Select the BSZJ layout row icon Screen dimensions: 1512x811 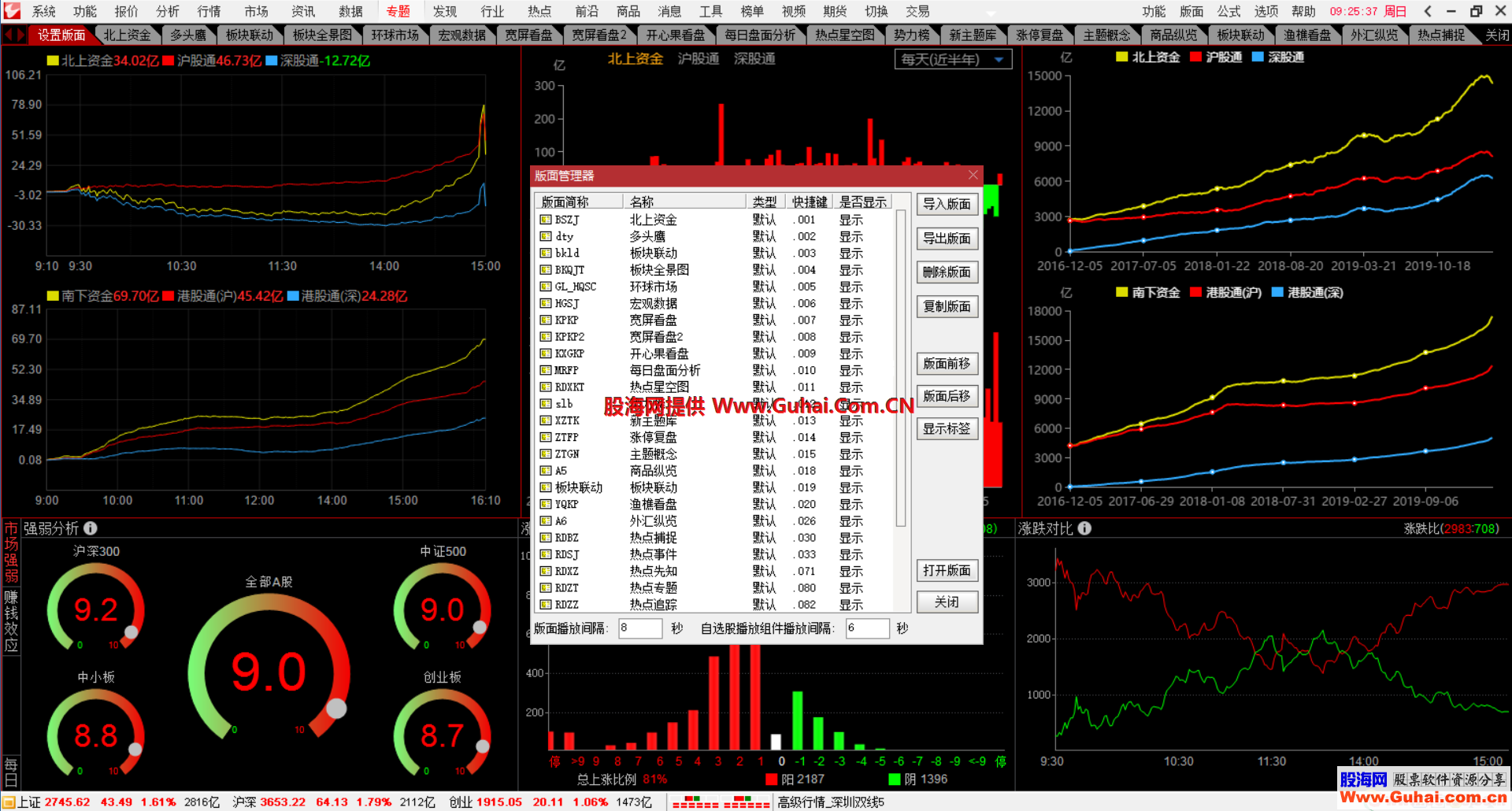point(545,220)
